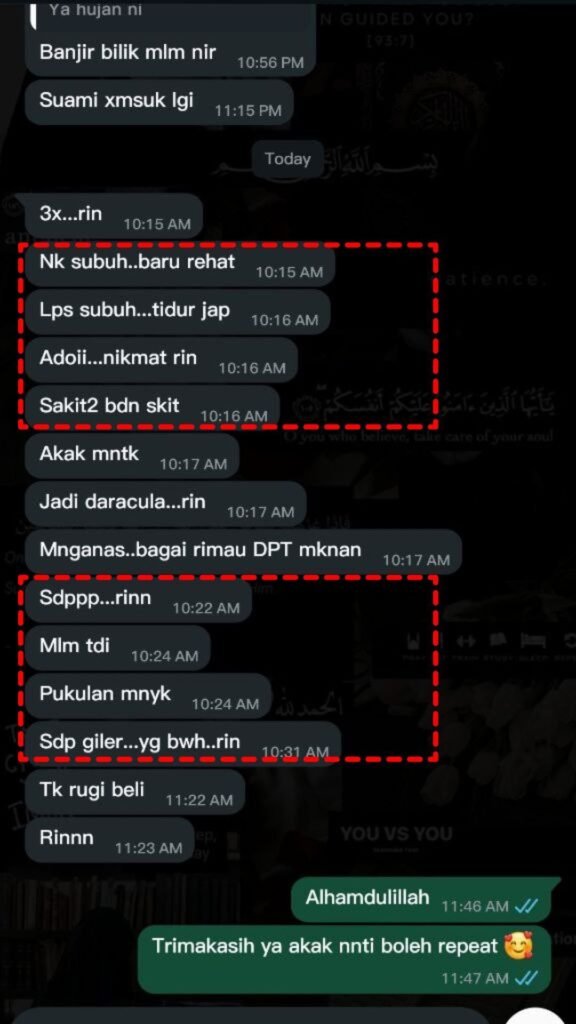Tap the double-check icon beside Alhamdulillah

pos(526,906)
